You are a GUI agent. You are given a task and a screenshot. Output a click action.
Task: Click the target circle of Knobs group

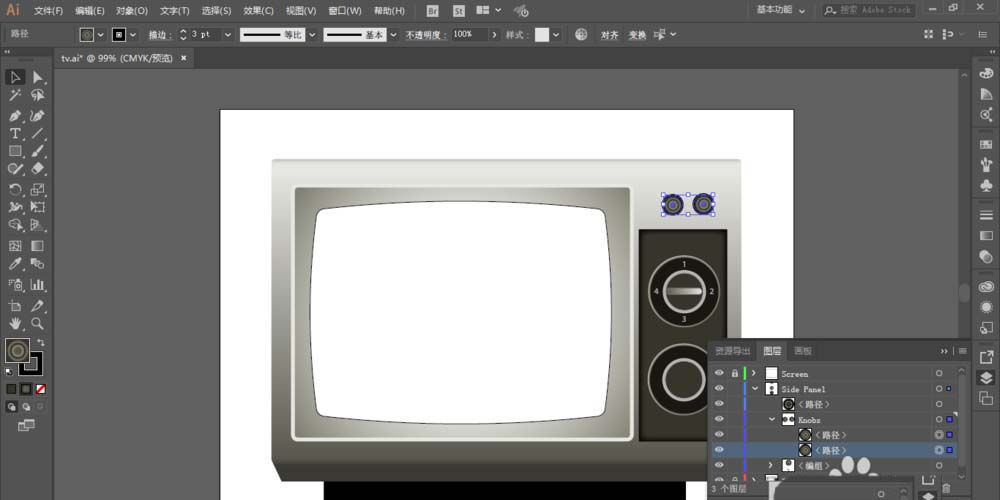pyautogui.click(x=939, y=419)
